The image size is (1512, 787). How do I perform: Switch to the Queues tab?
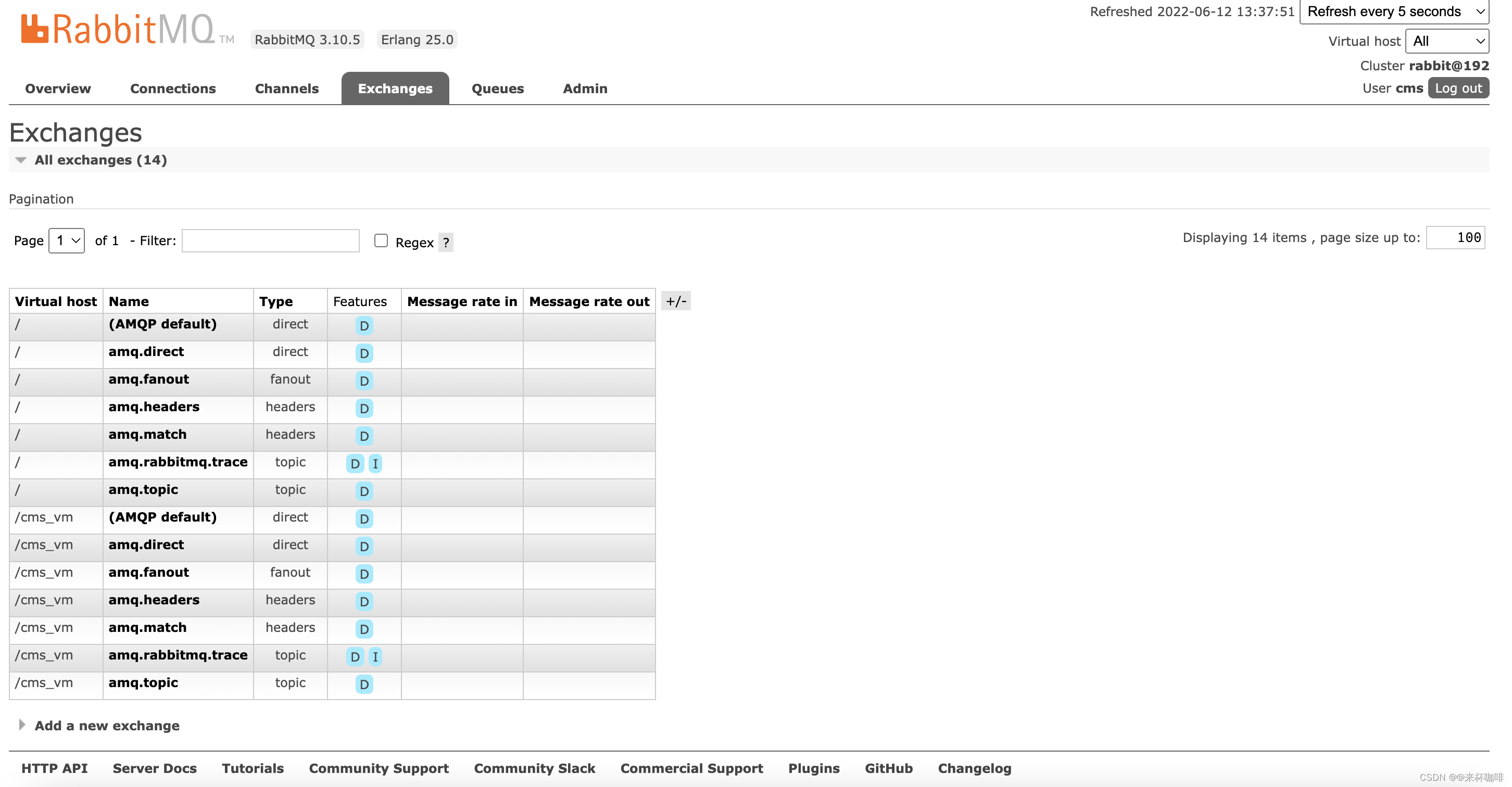click(497, 88)
